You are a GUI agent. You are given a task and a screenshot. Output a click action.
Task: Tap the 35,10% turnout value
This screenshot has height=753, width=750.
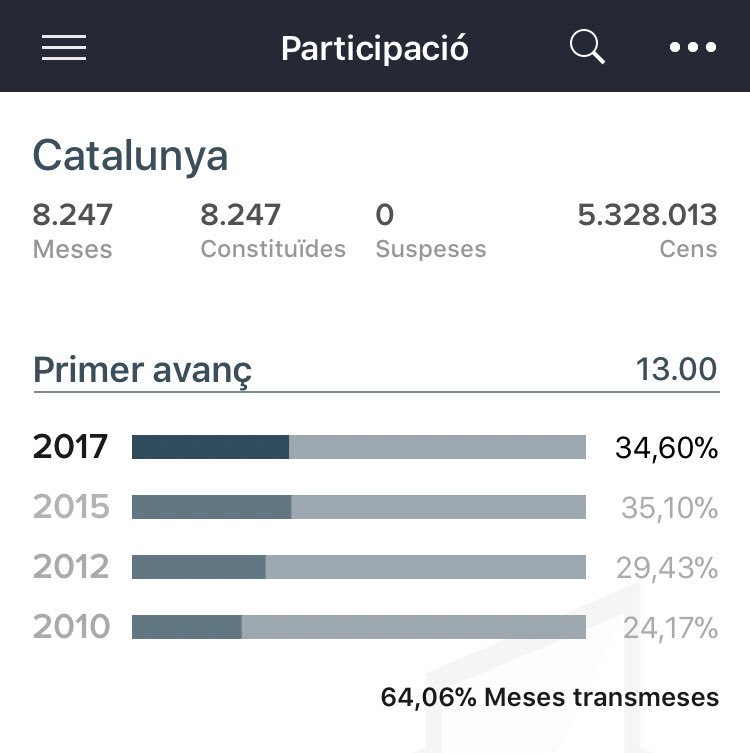point(669,508)
